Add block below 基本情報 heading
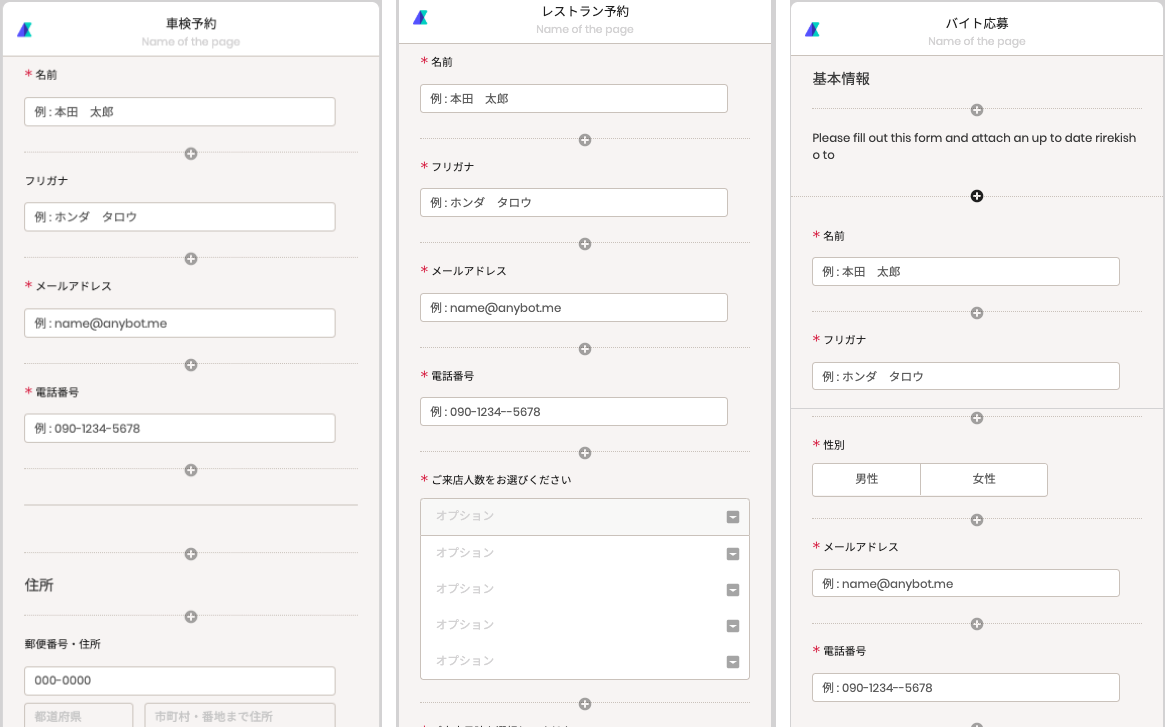 coord(977,110)
